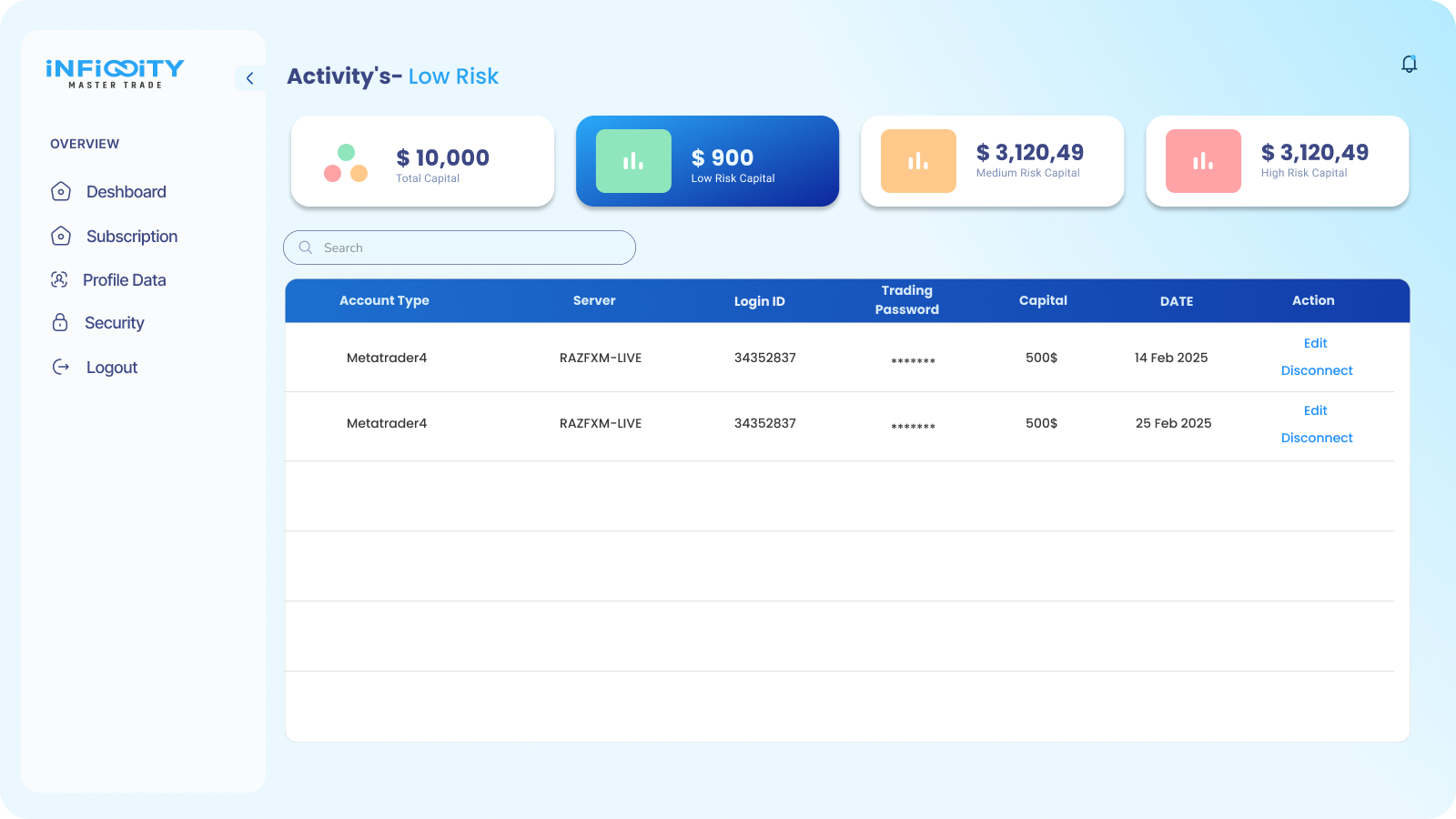The height and width of the screenshot is (819, 1456).
Task: Click the notification bell icon
Action: click(1409, 64)
